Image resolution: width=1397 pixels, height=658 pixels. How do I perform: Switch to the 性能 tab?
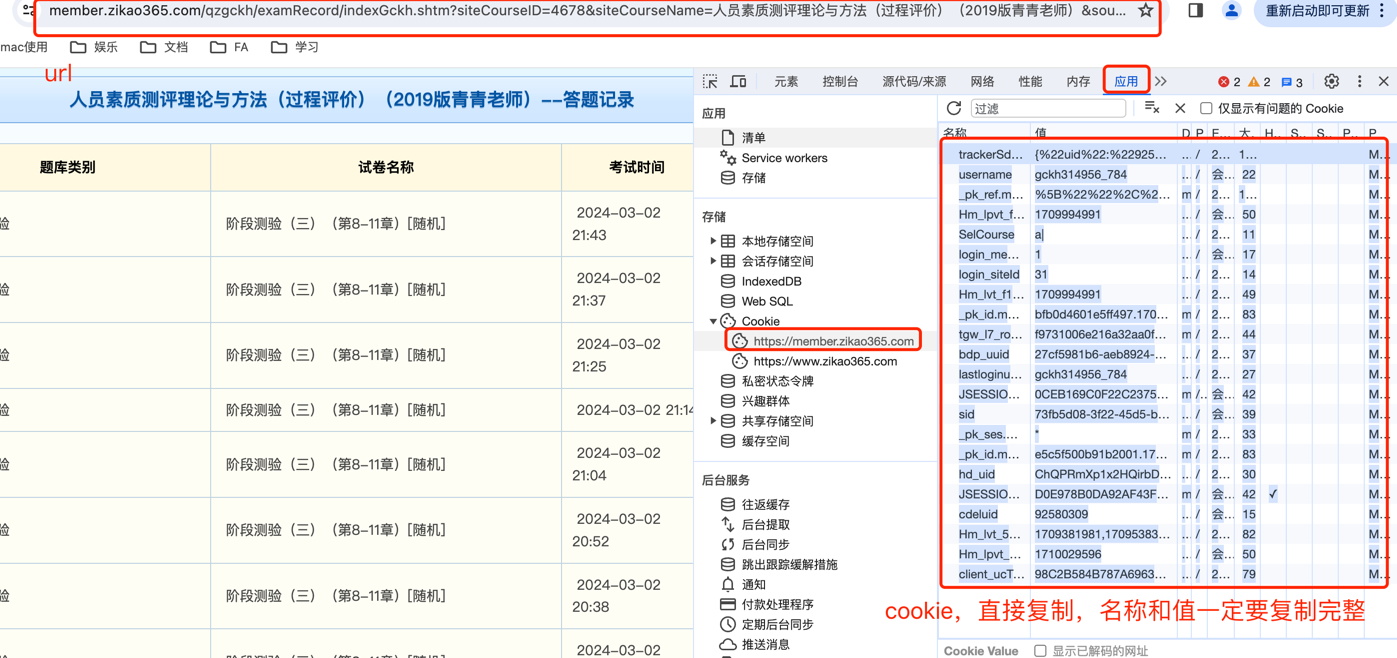pyautogui.click(x=1030, y=82)
